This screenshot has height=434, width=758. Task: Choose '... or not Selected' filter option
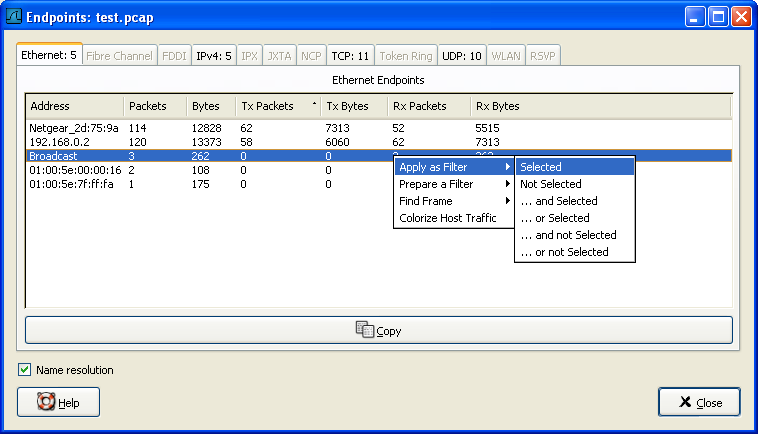pos(564,252)
